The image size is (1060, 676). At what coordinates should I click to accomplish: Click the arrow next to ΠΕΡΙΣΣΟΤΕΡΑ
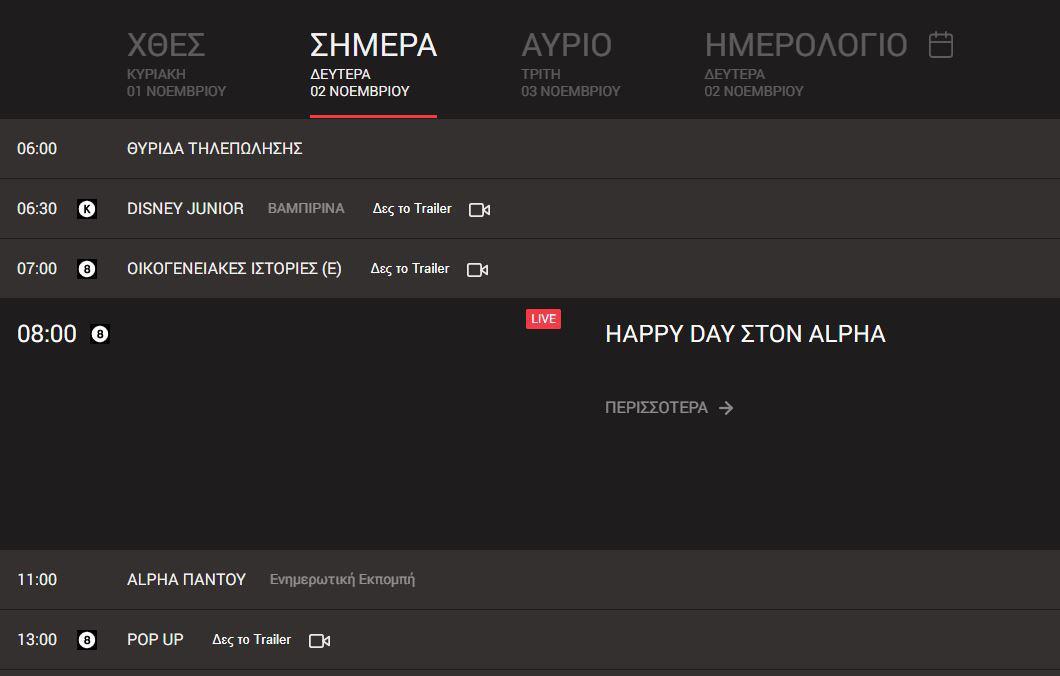click(x=726, y=408)
